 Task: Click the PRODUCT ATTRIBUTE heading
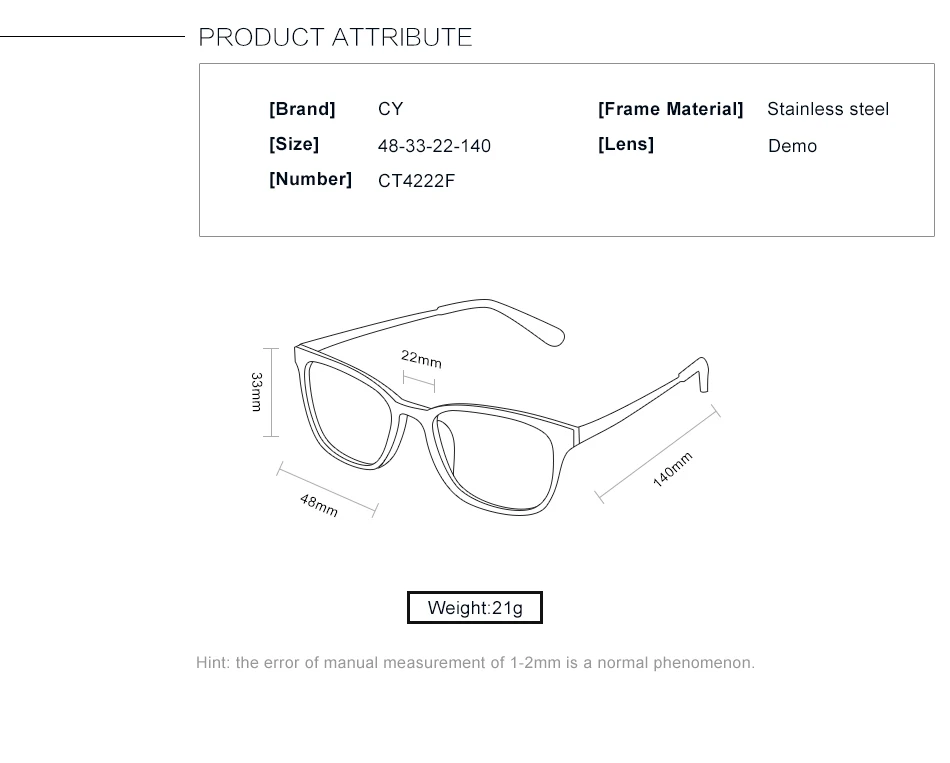pyautogui.click(x=335, y=37)
